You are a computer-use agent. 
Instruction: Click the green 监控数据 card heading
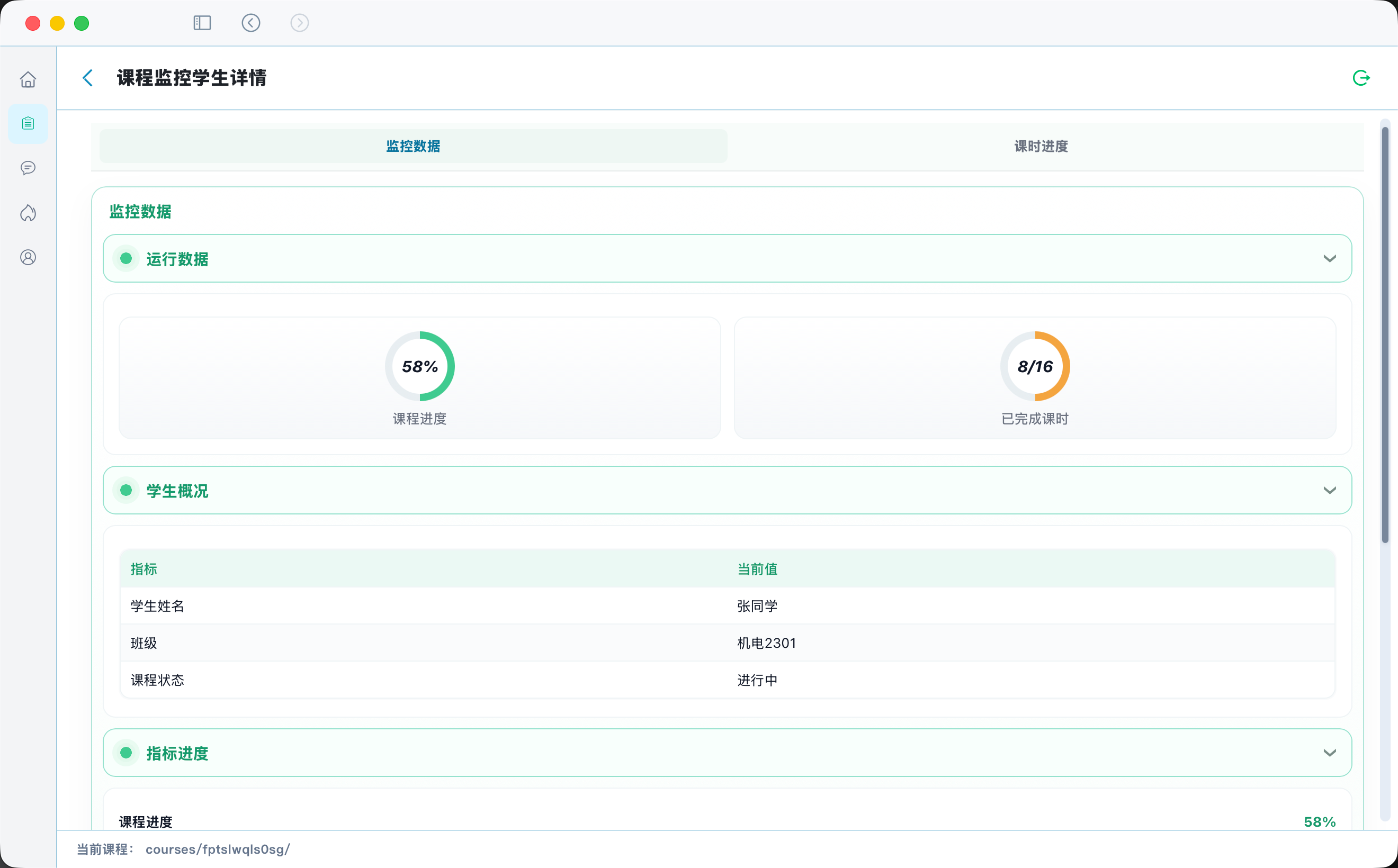point(141,212)
